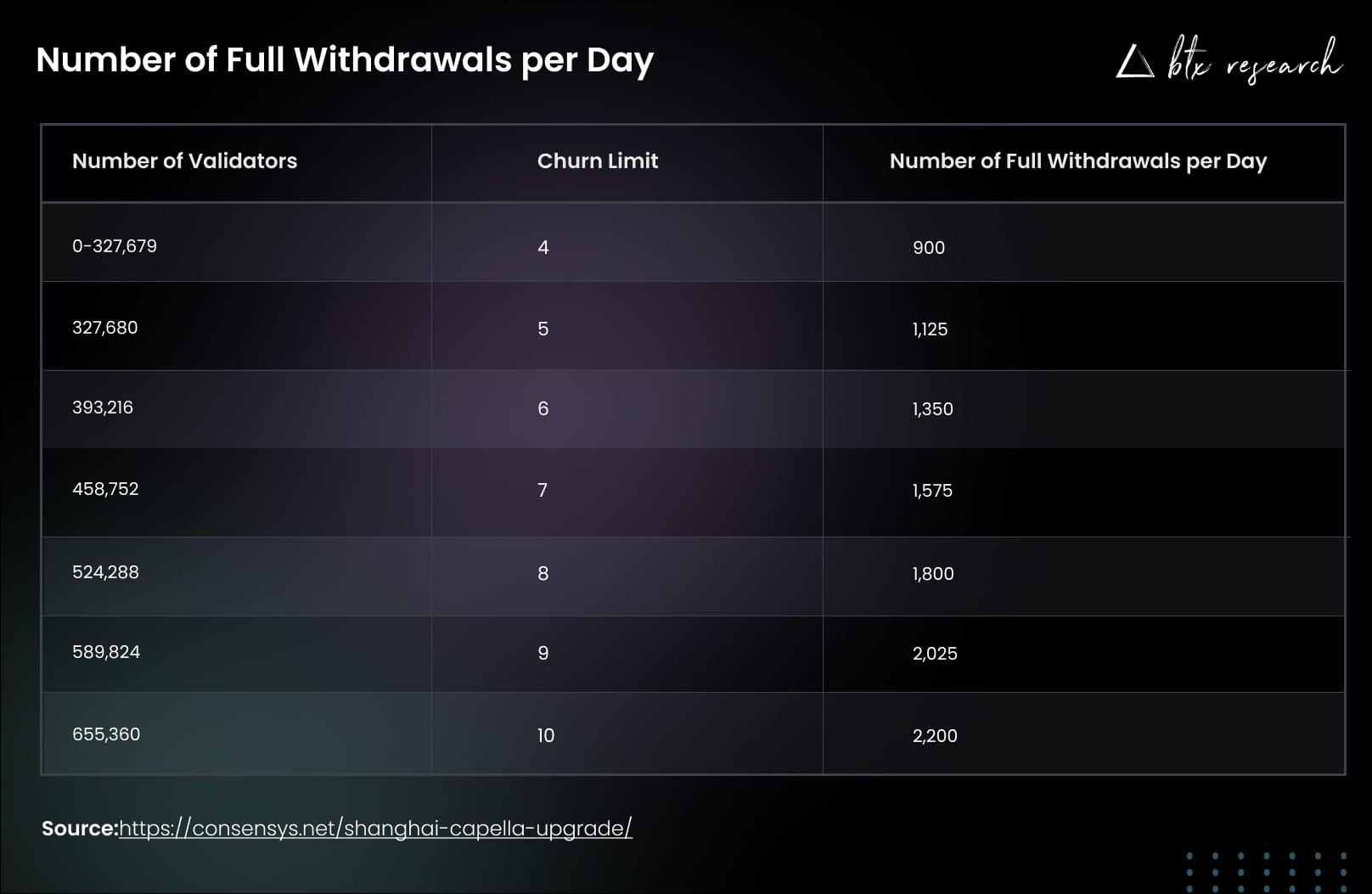Click the 2,200 withdrawals value
The image size is (1372, 894).
coord(935,736)
